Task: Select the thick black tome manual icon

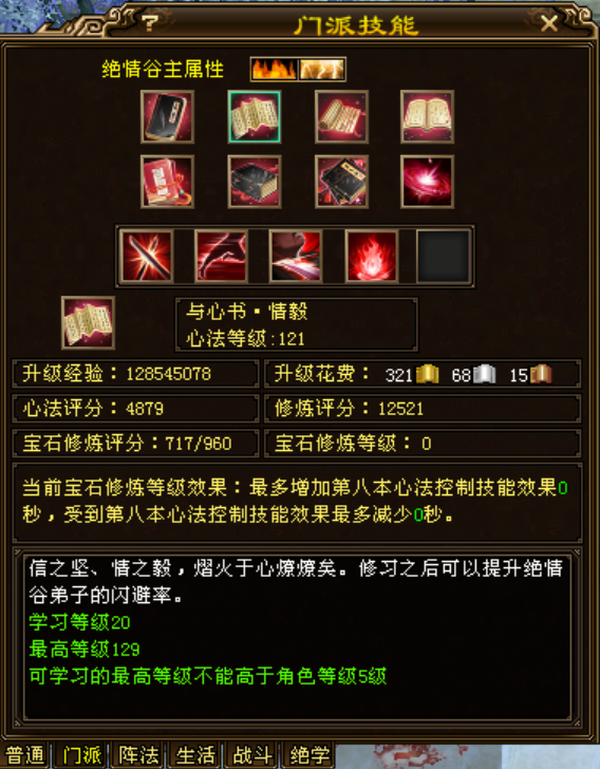Action: [254, 182]
